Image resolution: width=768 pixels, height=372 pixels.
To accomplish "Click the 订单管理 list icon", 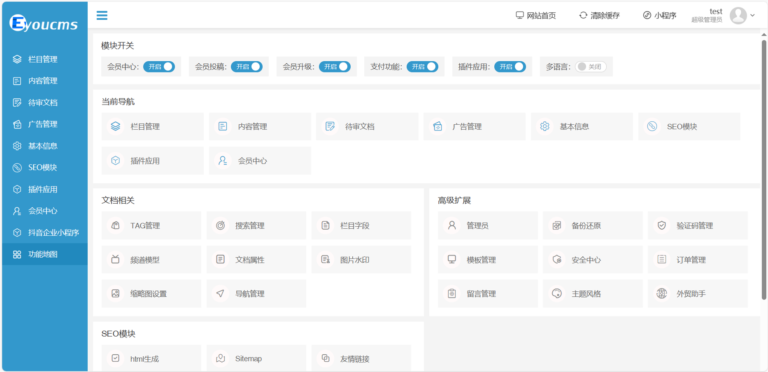I will (x=662, y=259).
